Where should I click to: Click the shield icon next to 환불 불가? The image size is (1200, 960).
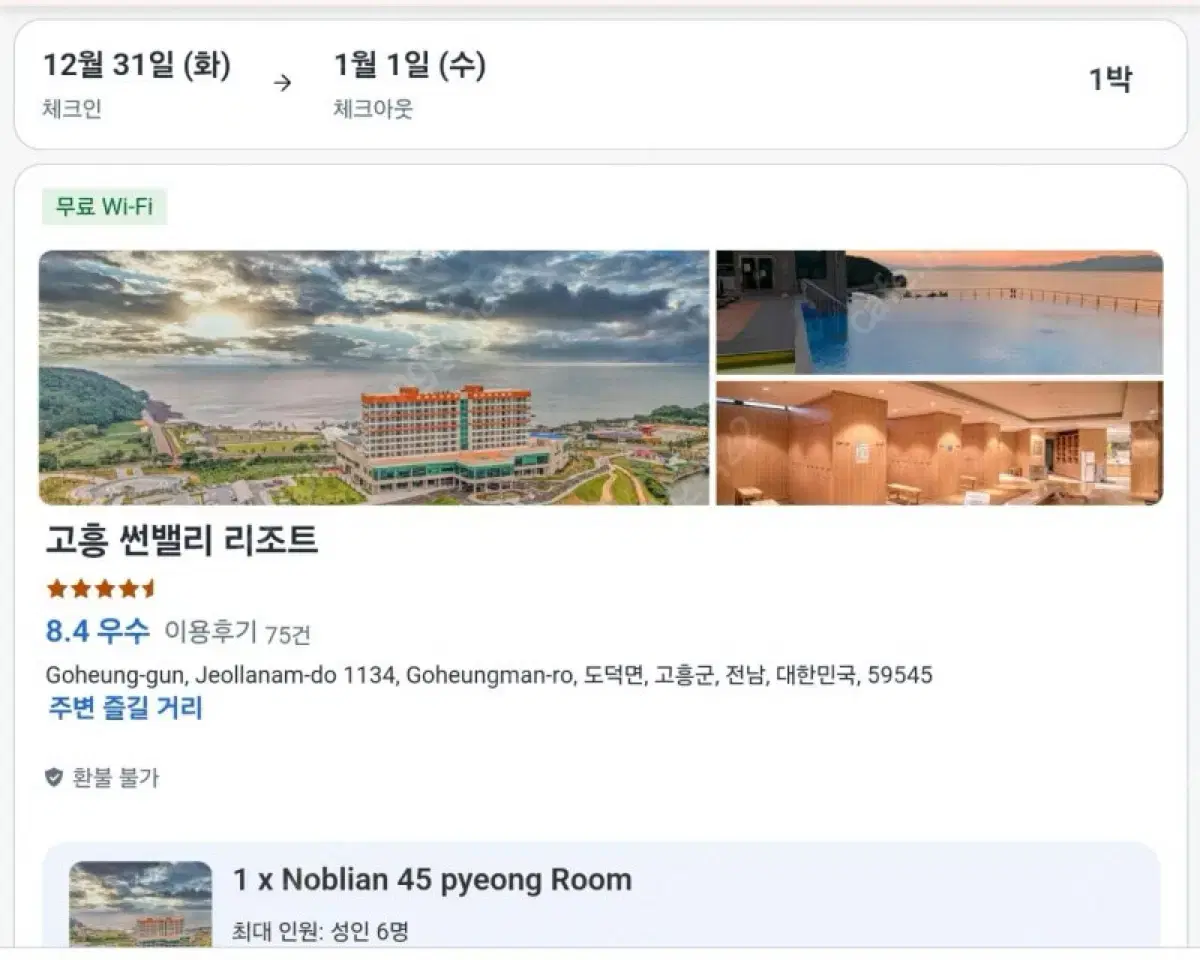[54, 777]
